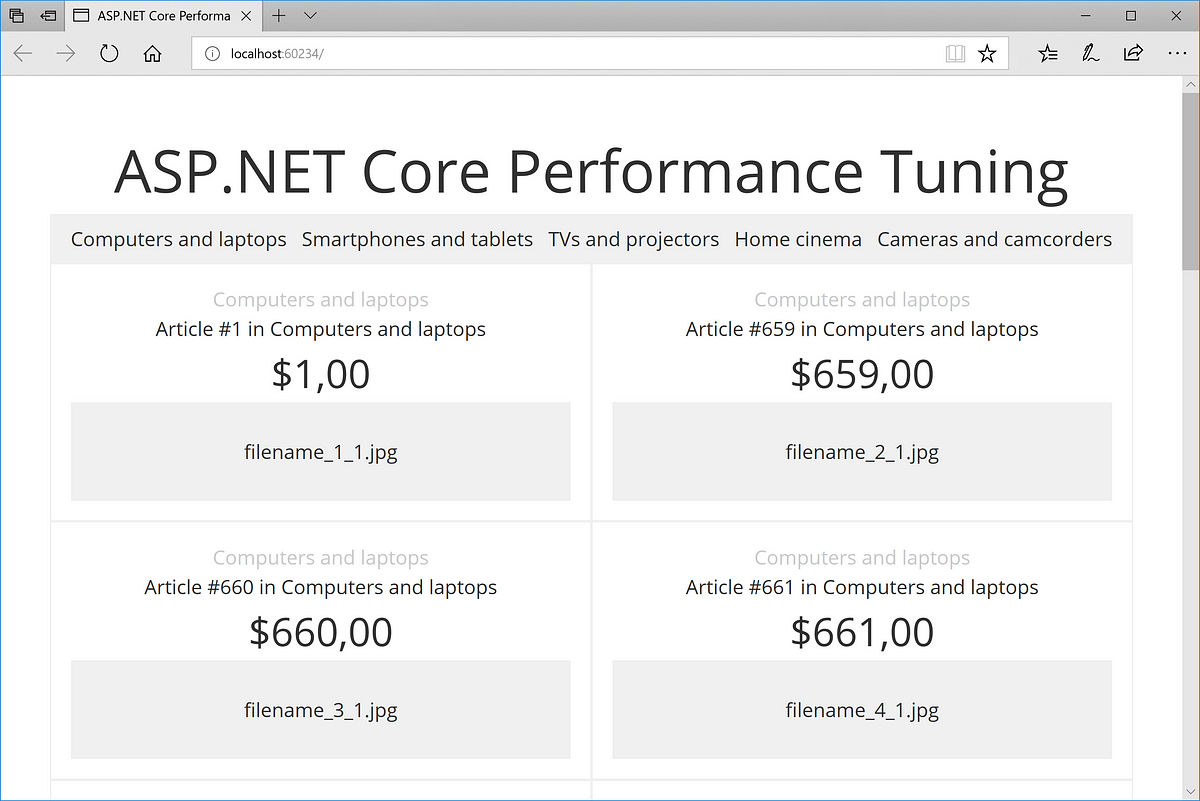Open the Favorites hub icon
Image resolution: width=1200 pixels, height=801 pixels.
1047,54
